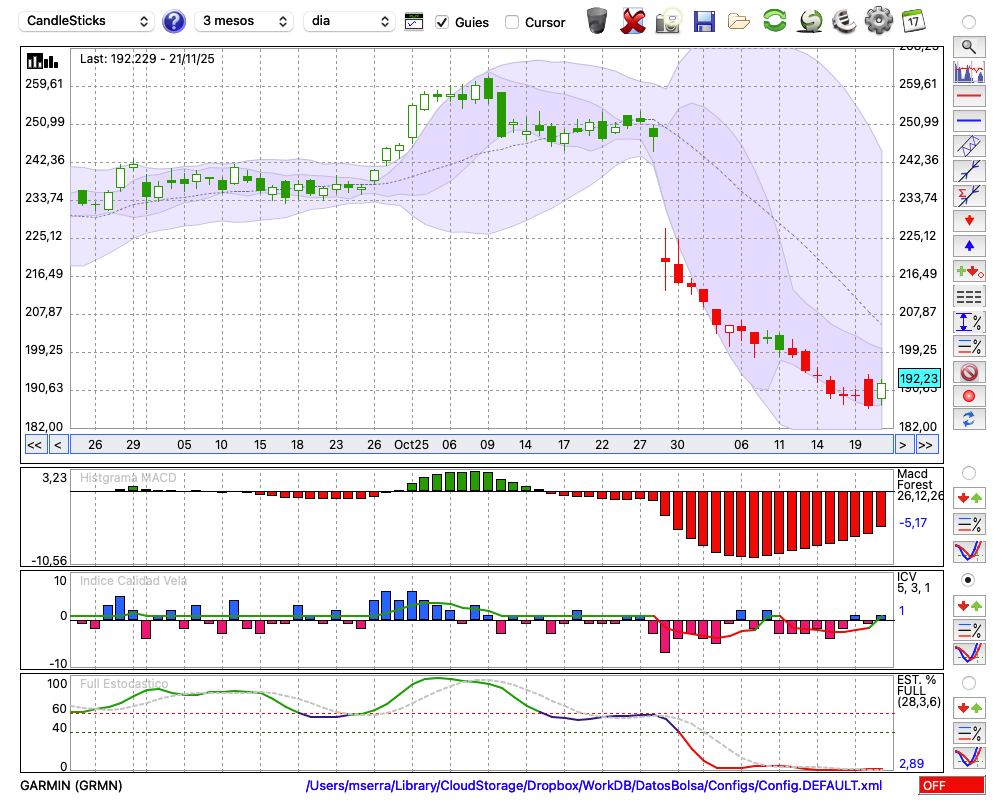Select the radio button beside Macd Forest panel

point(968,472)
